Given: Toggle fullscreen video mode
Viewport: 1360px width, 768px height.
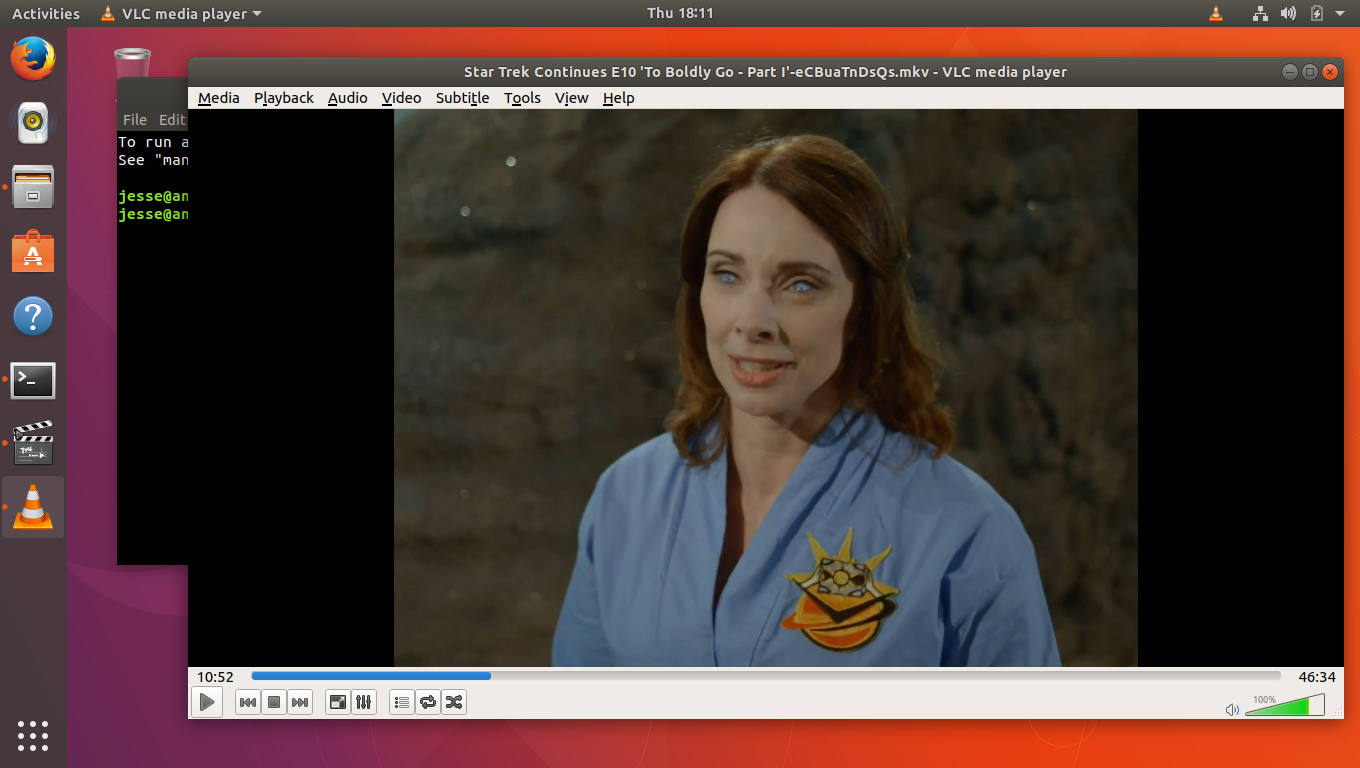Looking at the screenshot, I should point(338,702).
